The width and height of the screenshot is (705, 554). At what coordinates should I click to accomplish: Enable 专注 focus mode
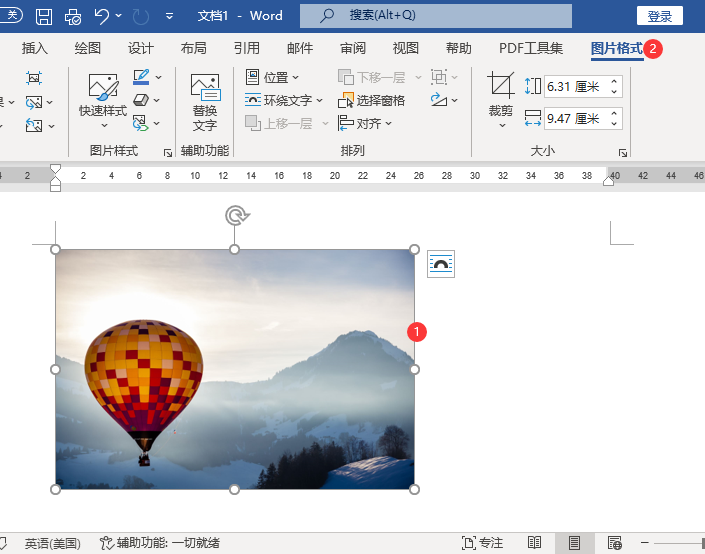click(x=482, y=543)
